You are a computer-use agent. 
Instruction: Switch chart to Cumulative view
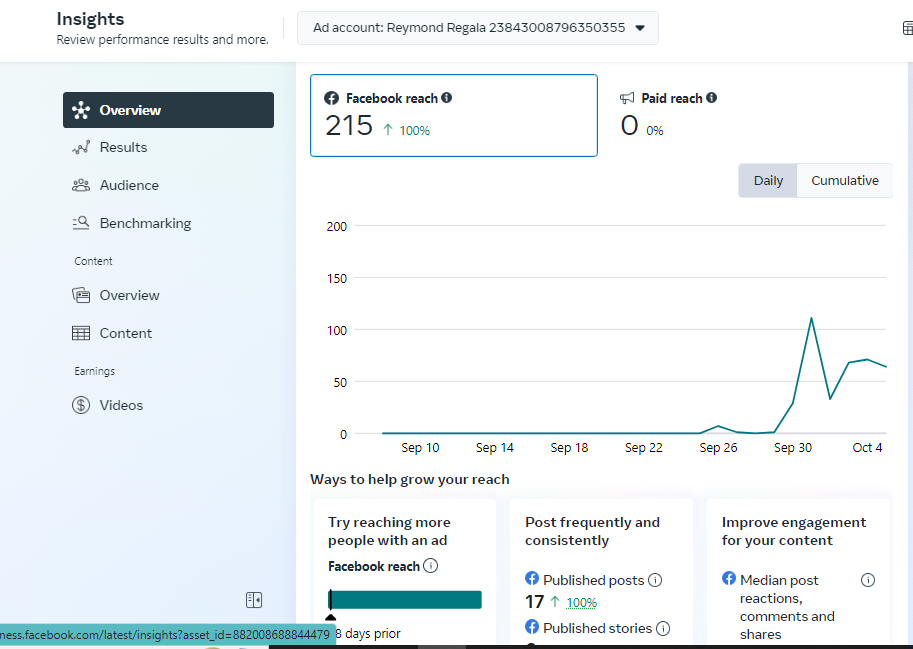pos(845,181)
